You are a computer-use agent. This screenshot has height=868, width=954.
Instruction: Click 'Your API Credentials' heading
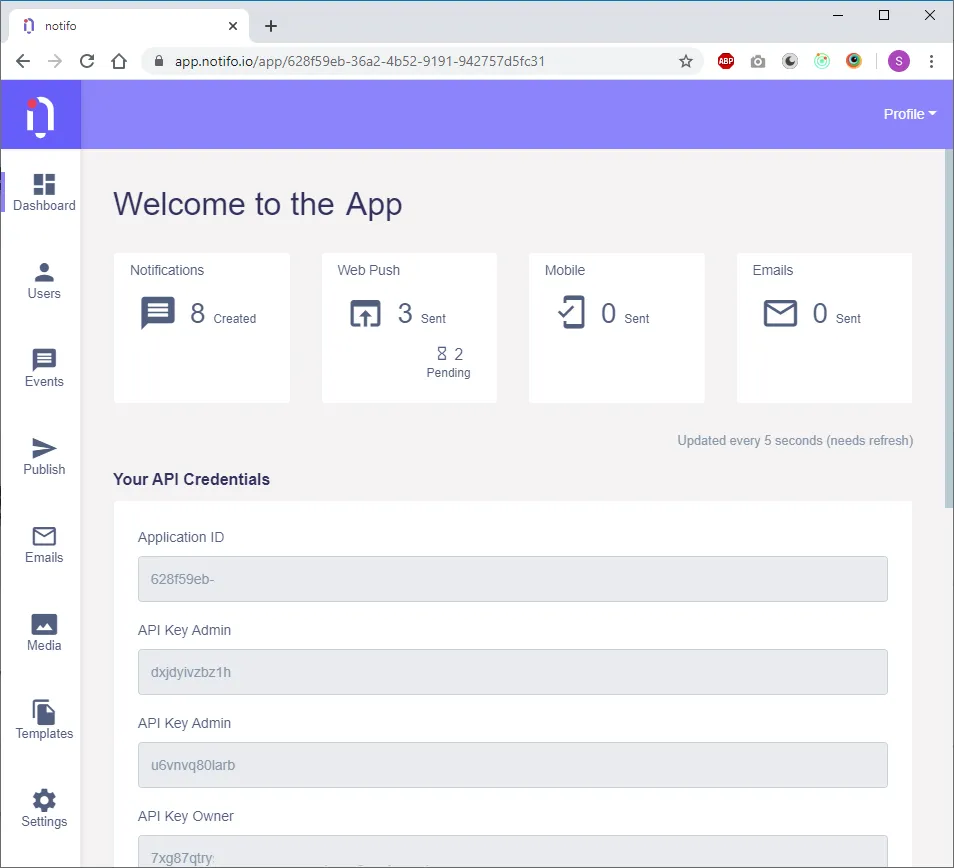coord(191,479)
